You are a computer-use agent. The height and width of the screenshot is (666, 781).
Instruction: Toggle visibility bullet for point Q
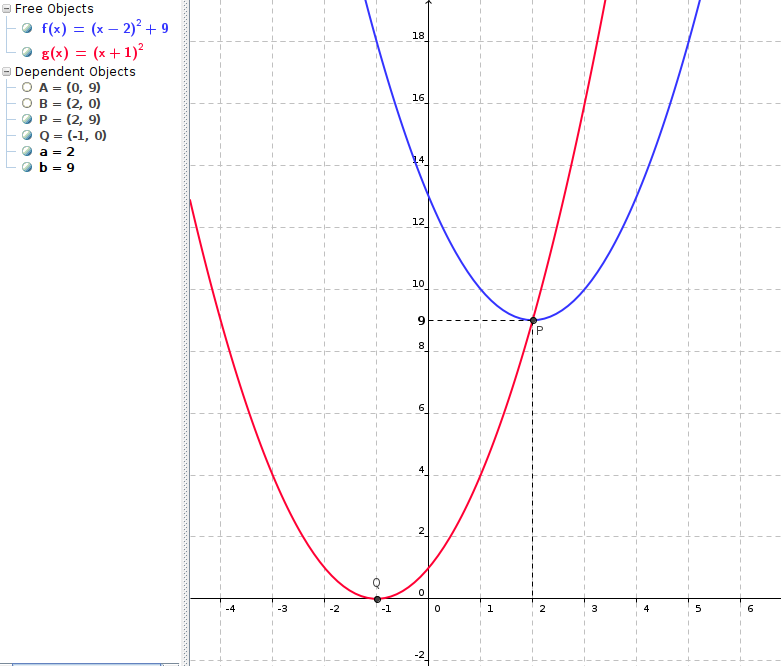point(27,136)
